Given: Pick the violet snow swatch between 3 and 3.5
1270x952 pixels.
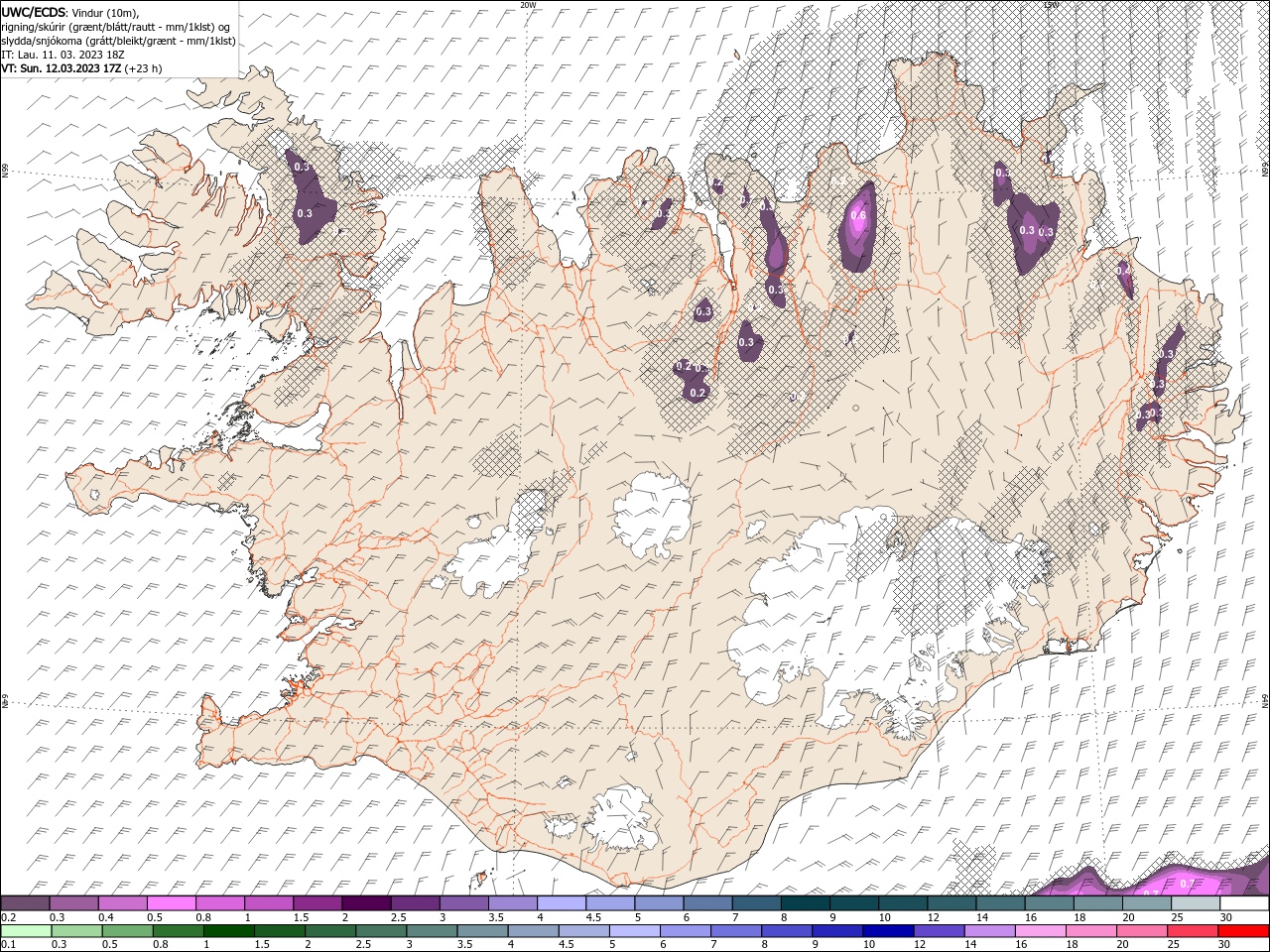Looking at the screenshot, I should (x=463, y=903).
